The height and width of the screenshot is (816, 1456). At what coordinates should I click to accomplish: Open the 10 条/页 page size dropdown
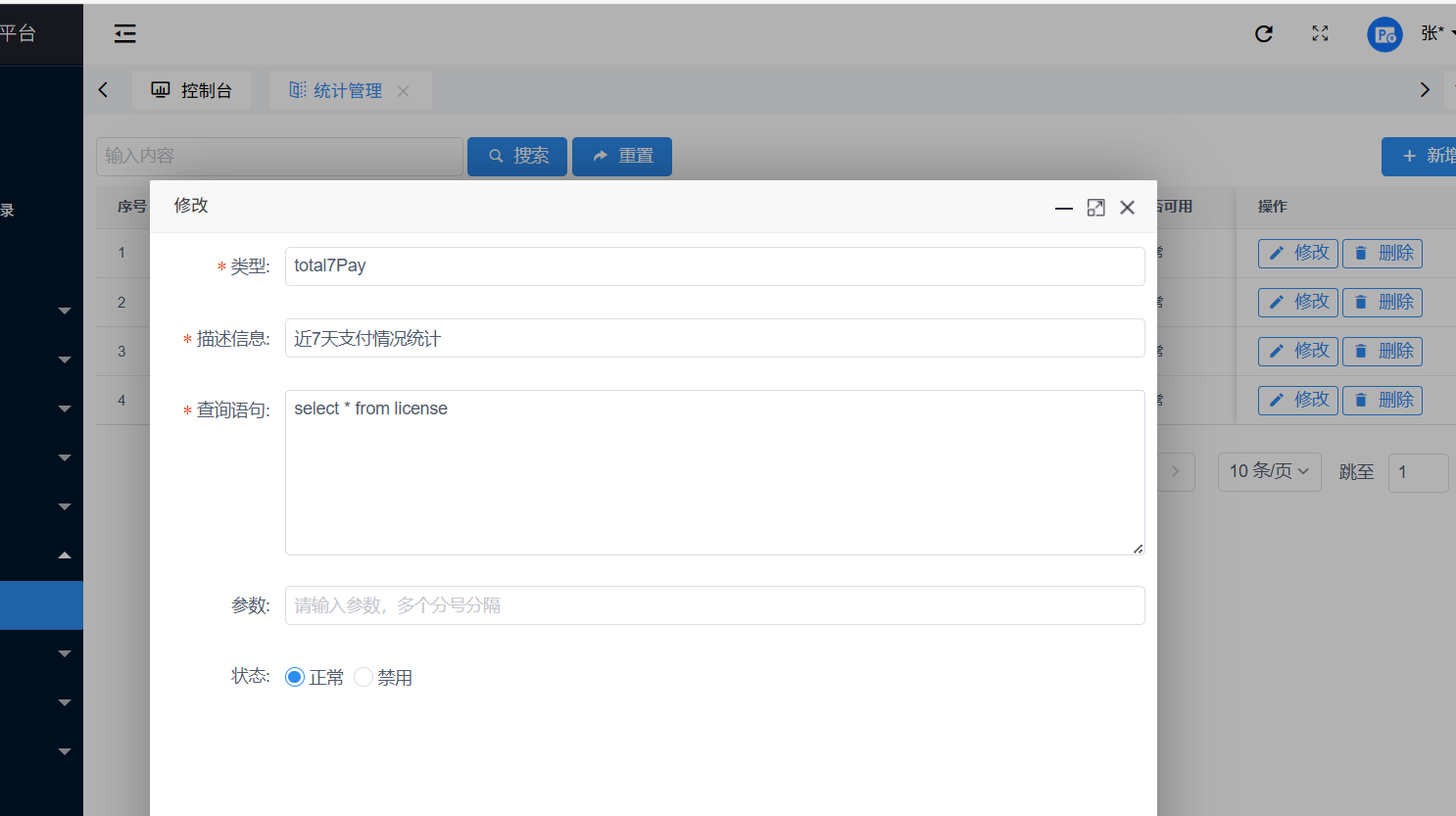coord(1269,471)
